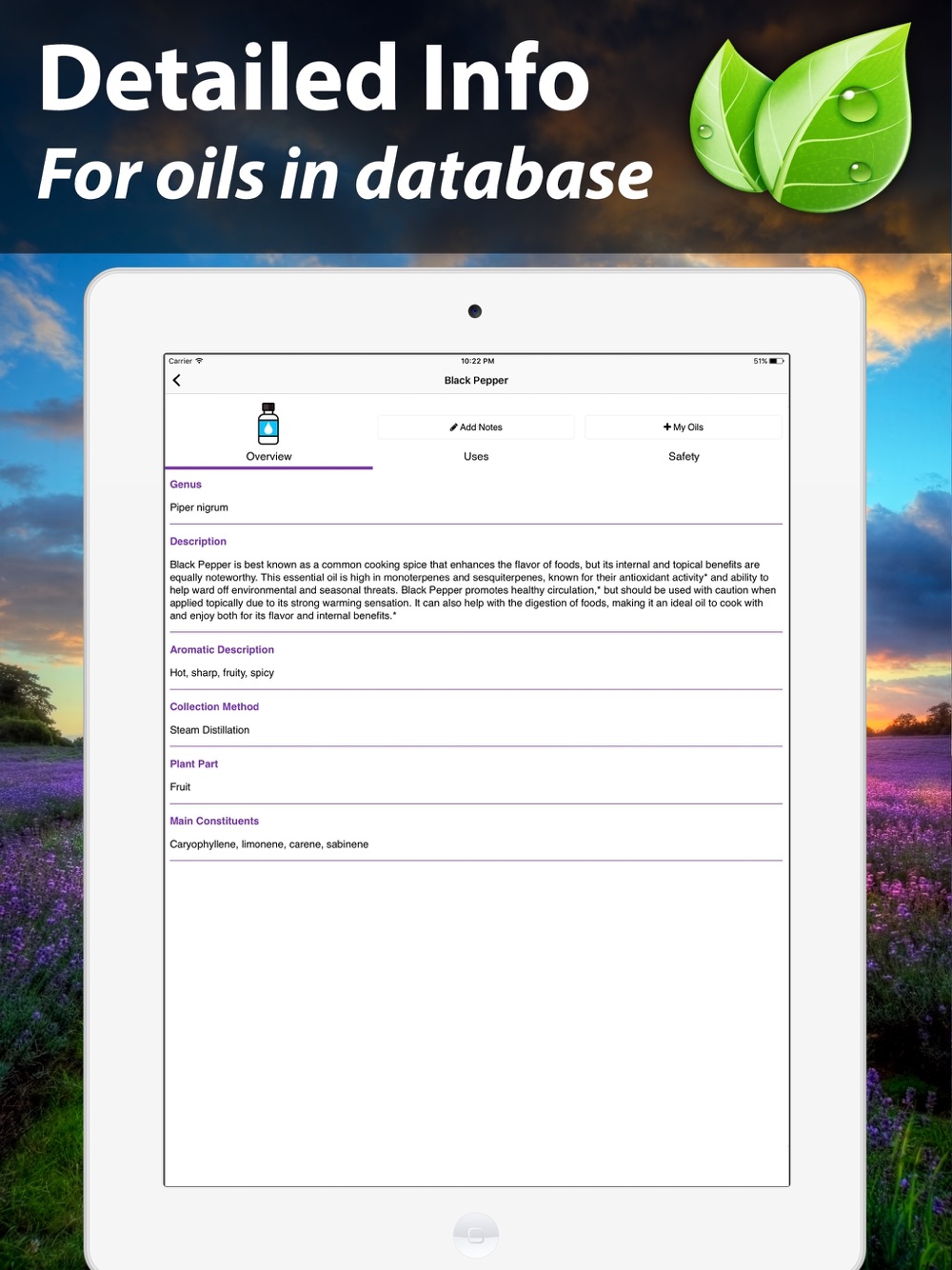Select the Fruit value
The image size is (952, 1270).
[180, 786]
